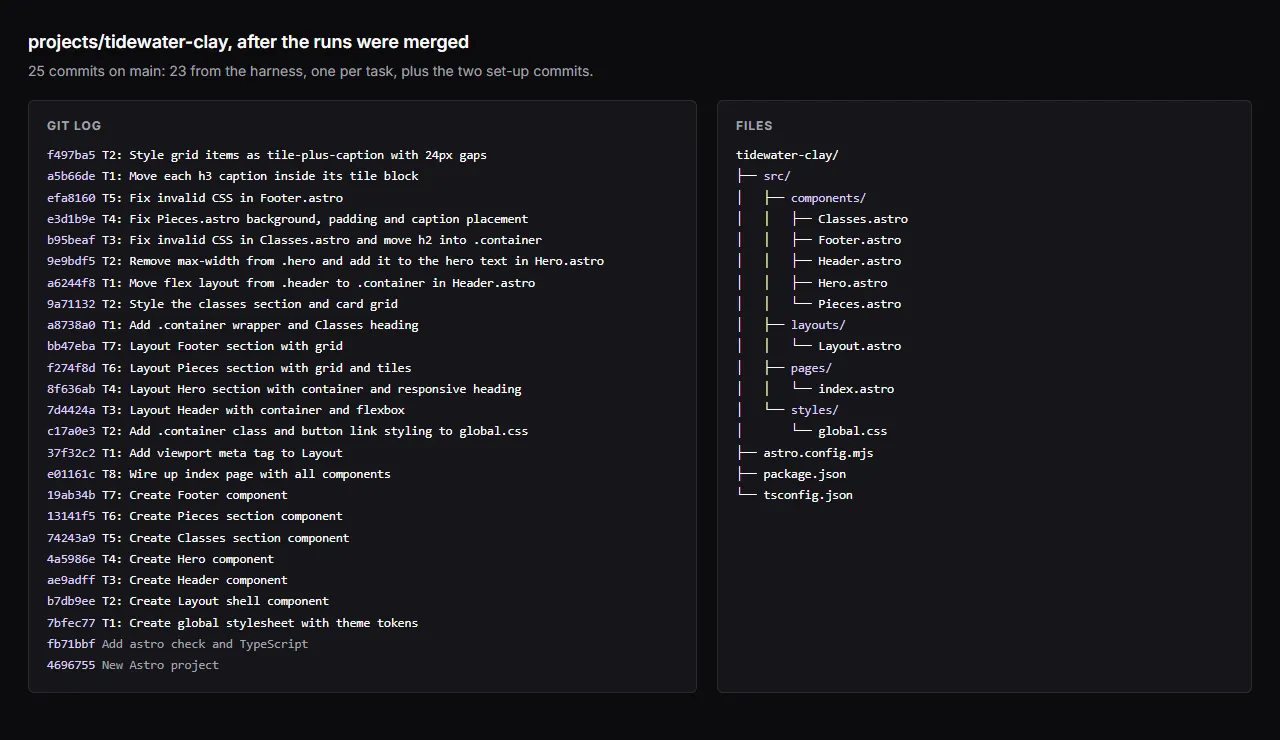Click astro.config.mjs in the file tree
This screenshot has height=740, width=1280.
click(x=818, y=453)
